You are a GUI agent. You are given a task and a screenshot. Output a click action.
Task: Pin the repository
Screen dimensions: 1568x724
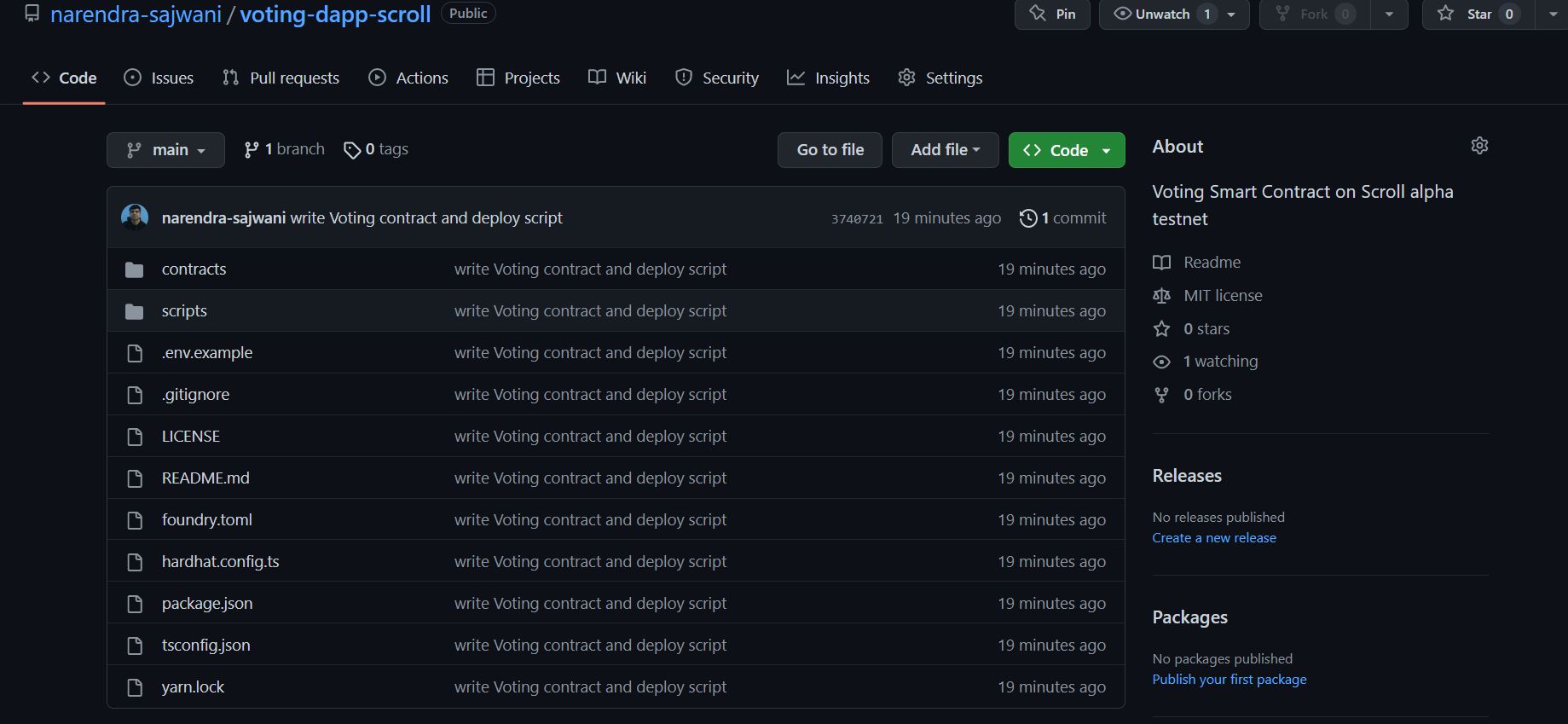[x=1052, y=14]
